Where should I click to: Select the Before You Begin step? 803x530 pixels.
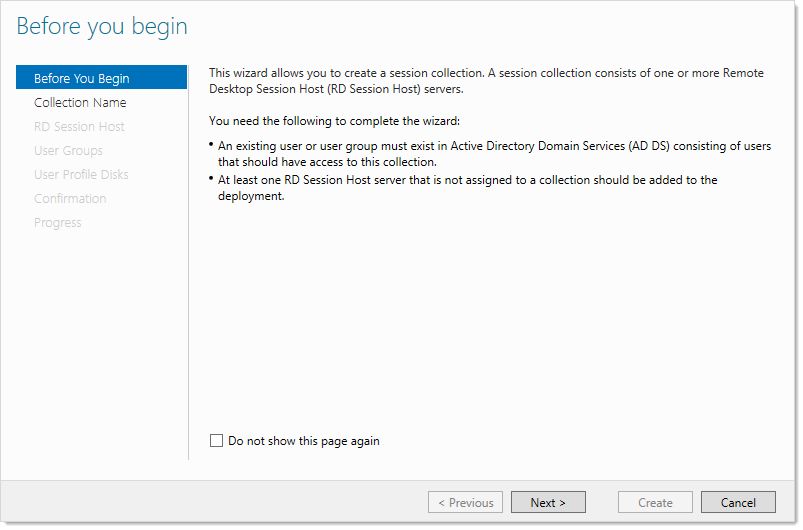click(101, 78)
